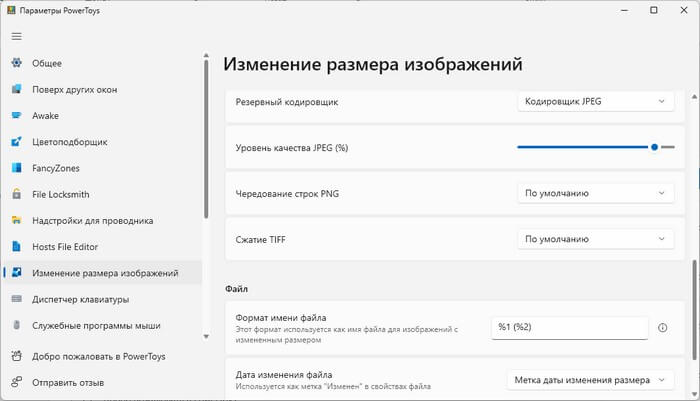Click the File Explorer add-ons (Надстройки для проводника) icon
The width and height of the screenshot is (700, 401).
pos(17,220)
